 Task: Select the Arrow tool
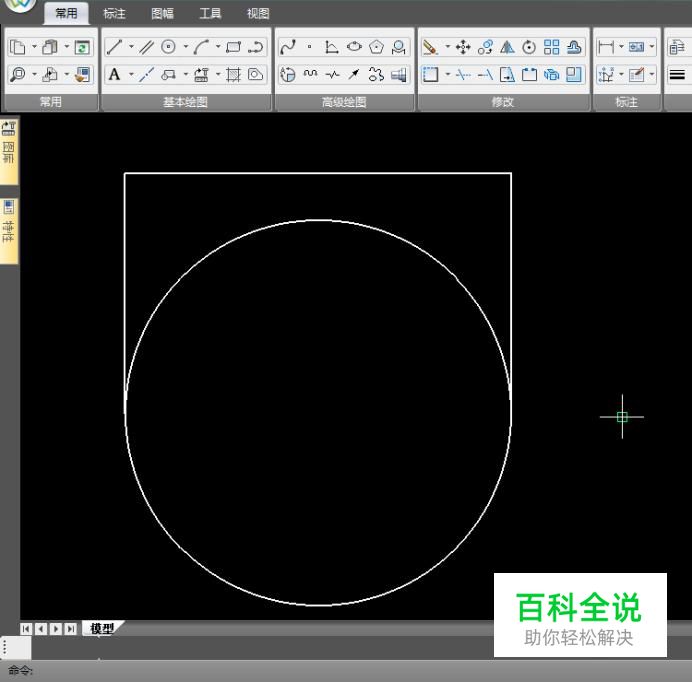tap(354, 74)
